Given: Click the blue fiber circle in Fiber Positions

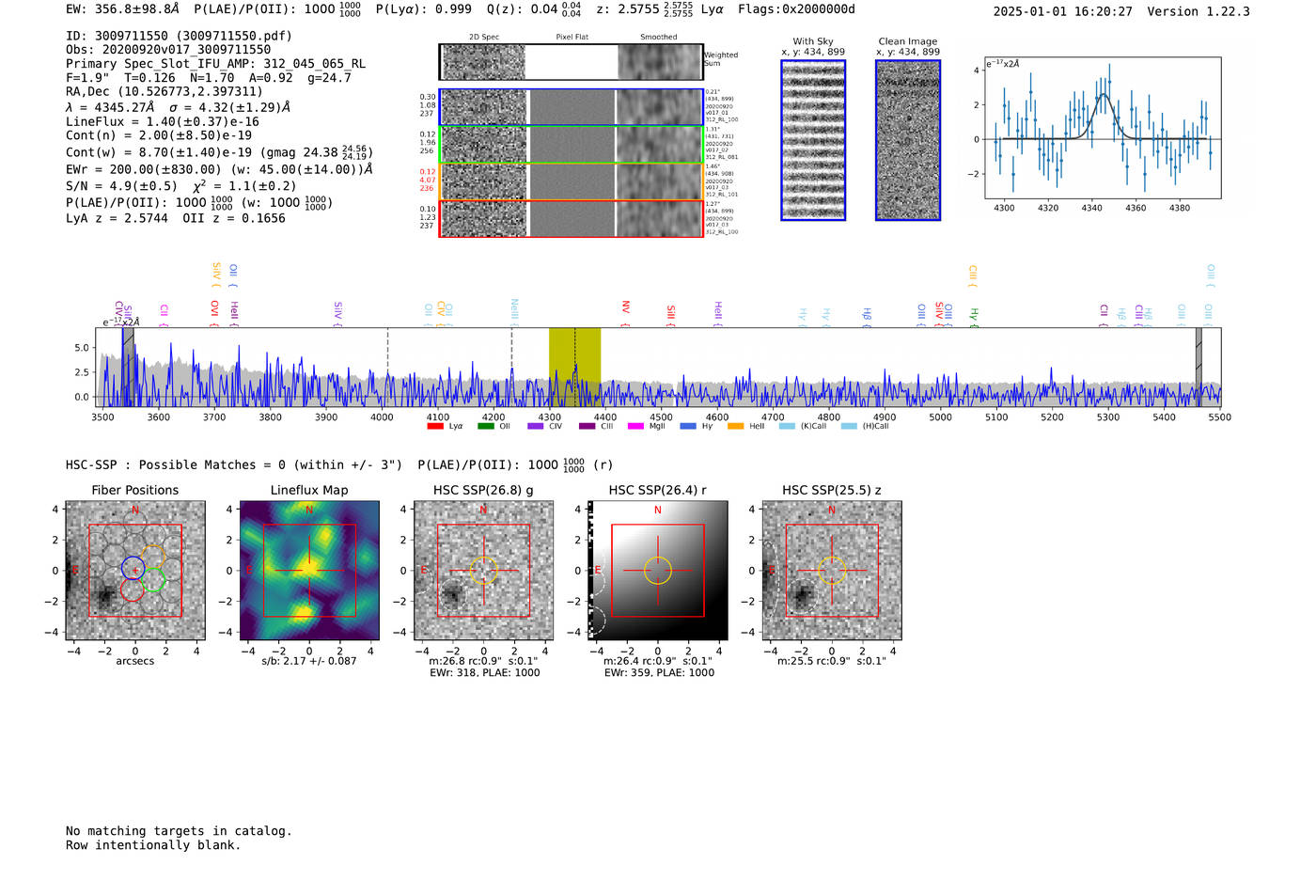Looking at the screenshot, I should tap(133, 568).
